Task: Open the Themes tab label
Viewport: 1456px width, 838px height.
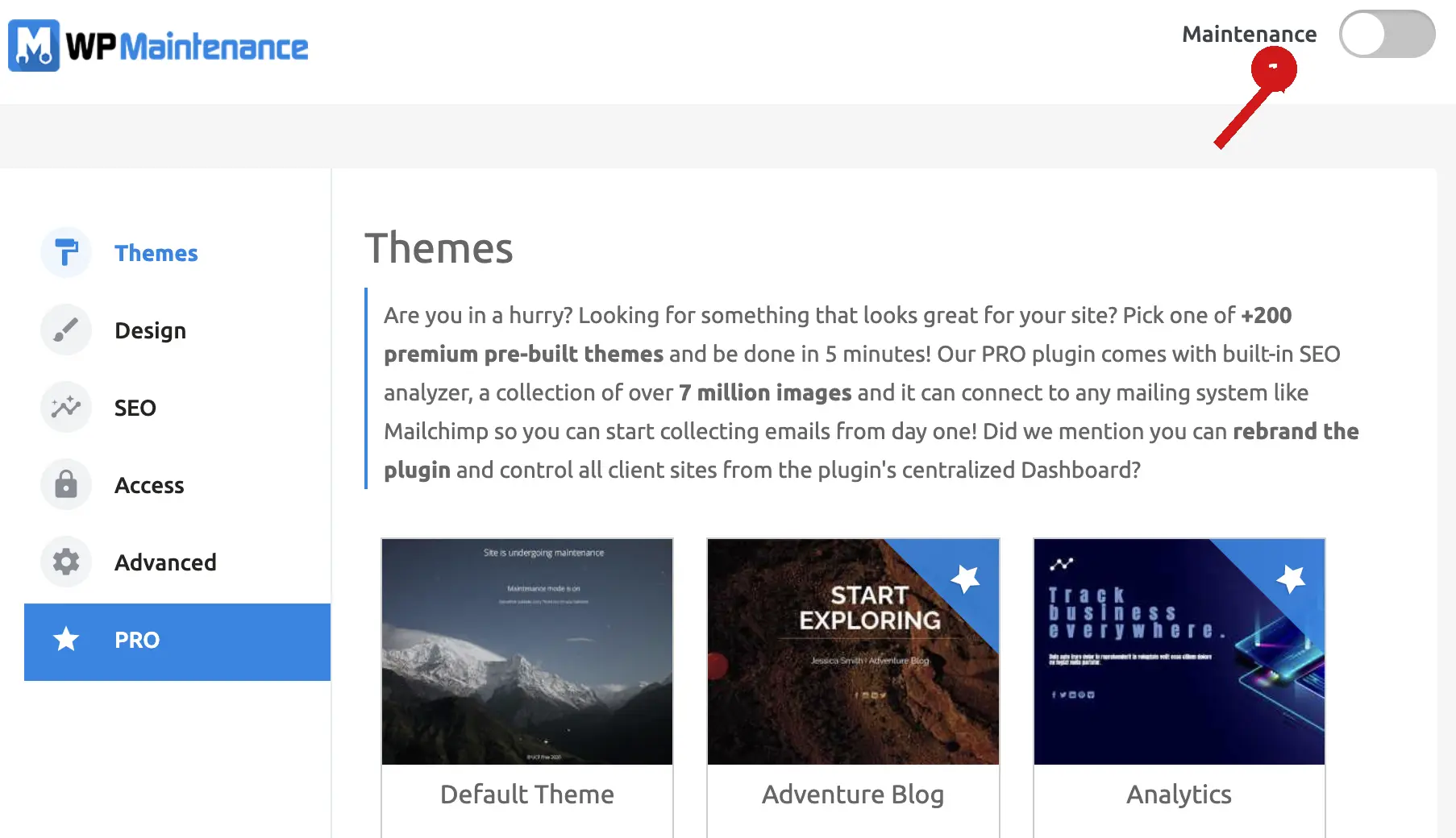Action: pos(156,253)
